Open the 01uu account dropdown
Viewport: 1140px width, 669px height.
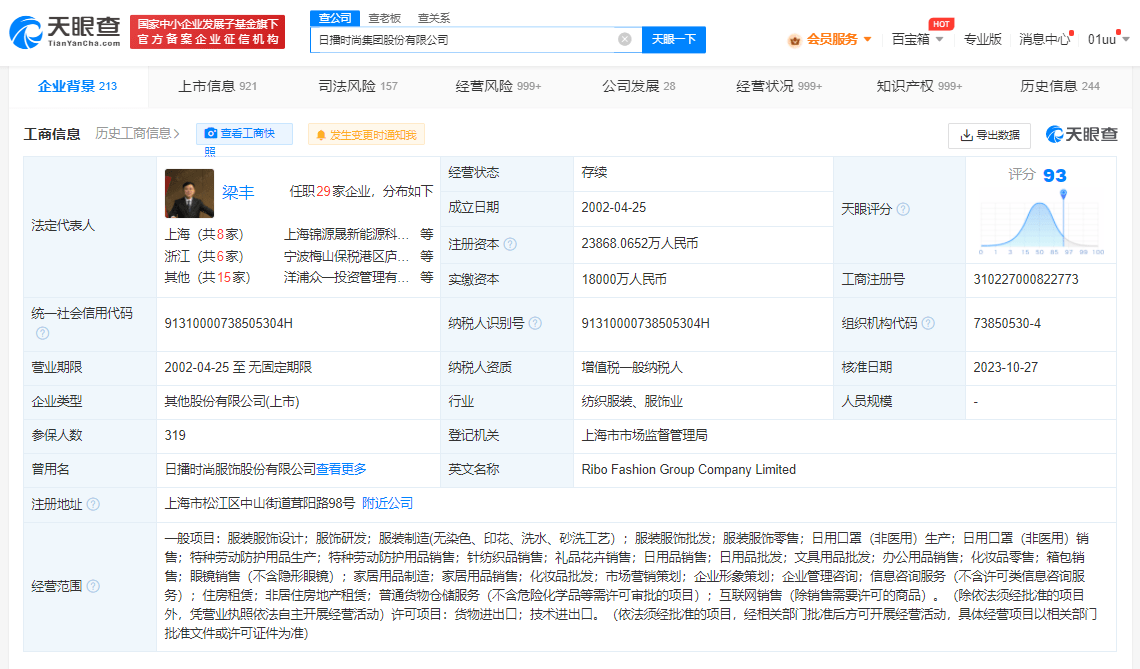click(1108, 39)
